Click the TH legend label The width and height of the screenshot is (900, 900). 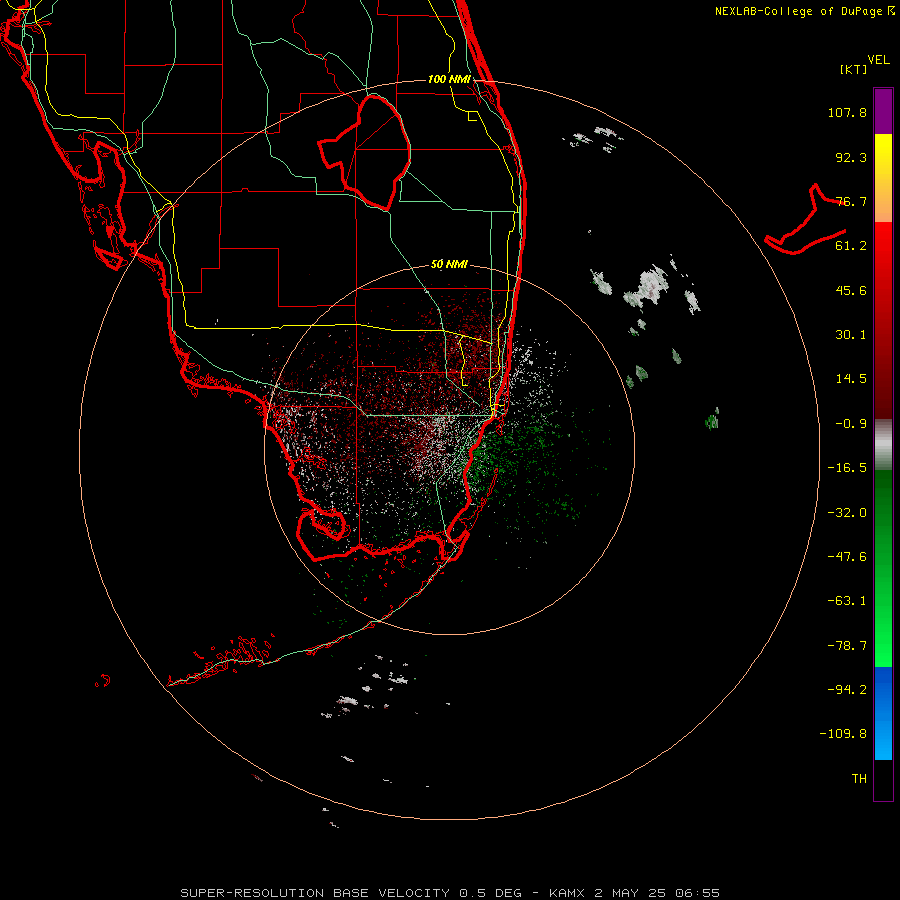859,779
